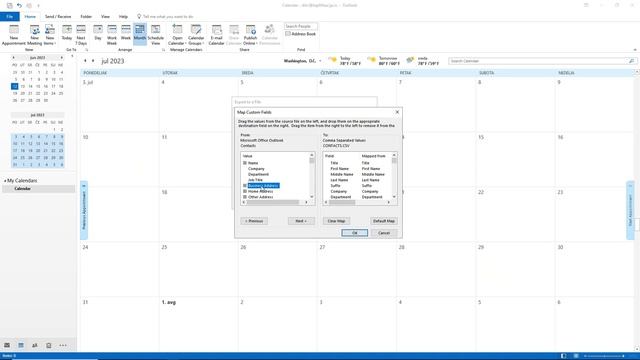Viewport: 640px width, 360px height.
Task: Expand the Name field in the Value list
Action: click(x=245, y=163)
